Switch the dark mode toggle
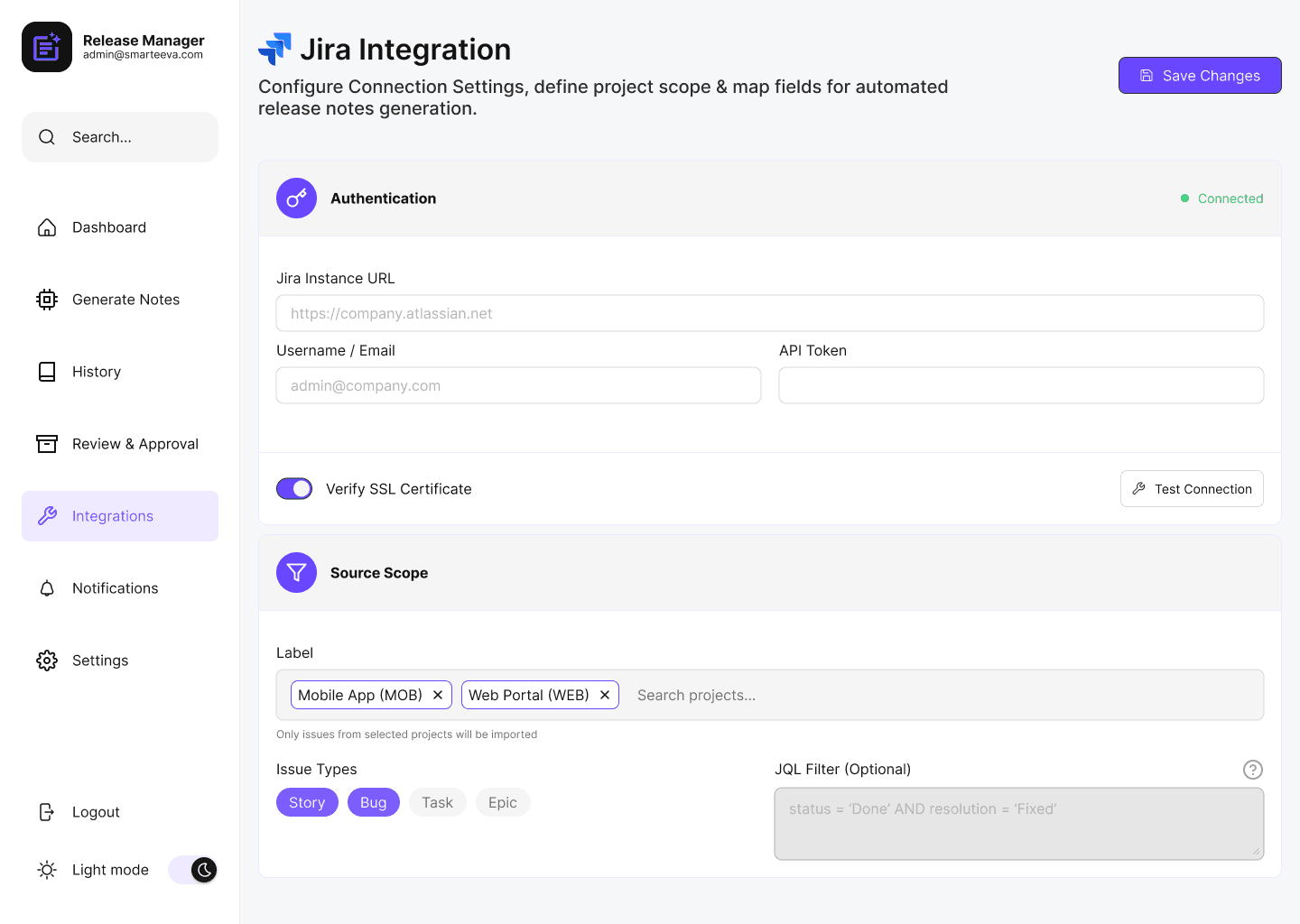This screenshot has width=1300, height=924. point(193,870)
